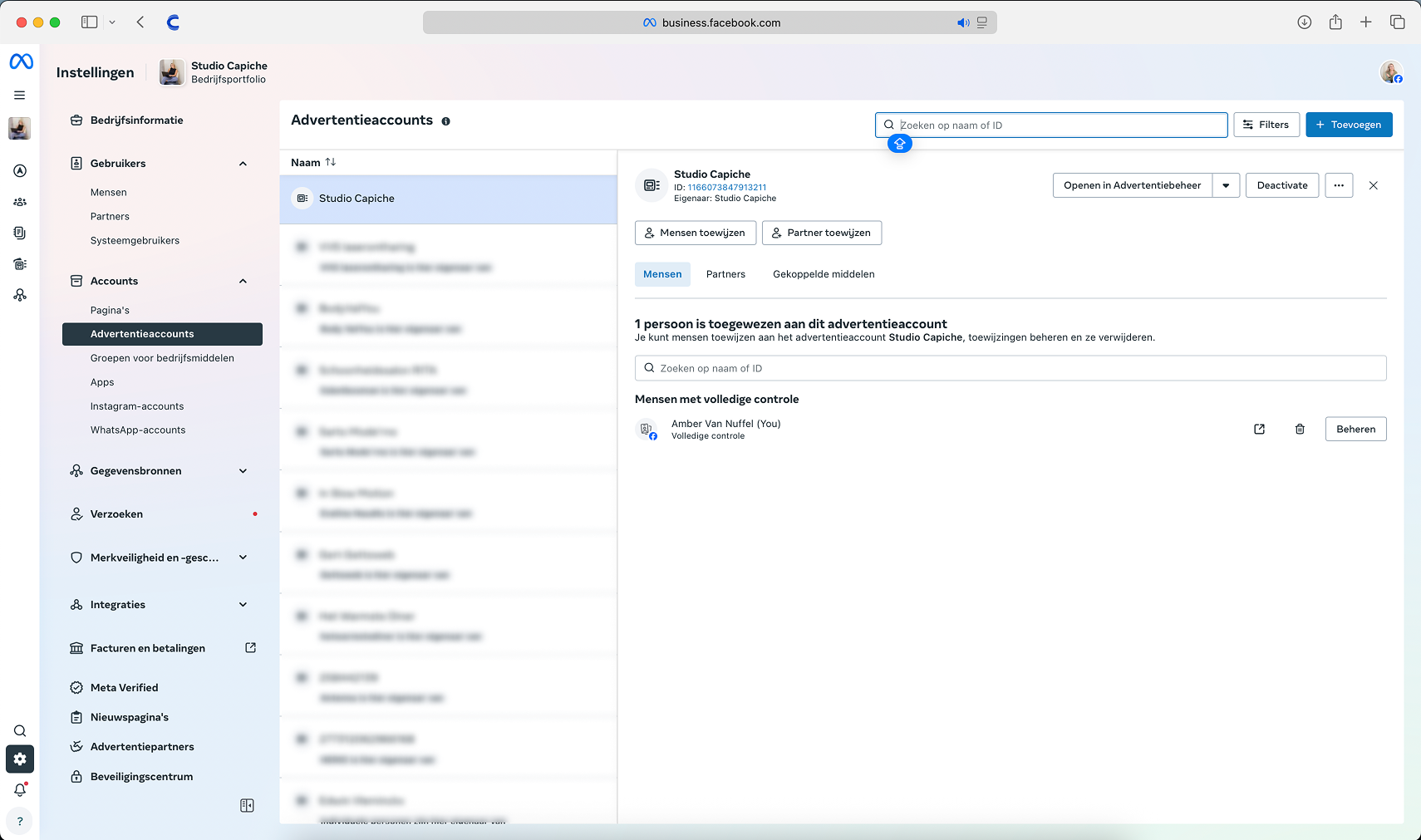
Task: Open the hamburger menu in the left rail
Action: pyautogui.click(x=20, y=96)
